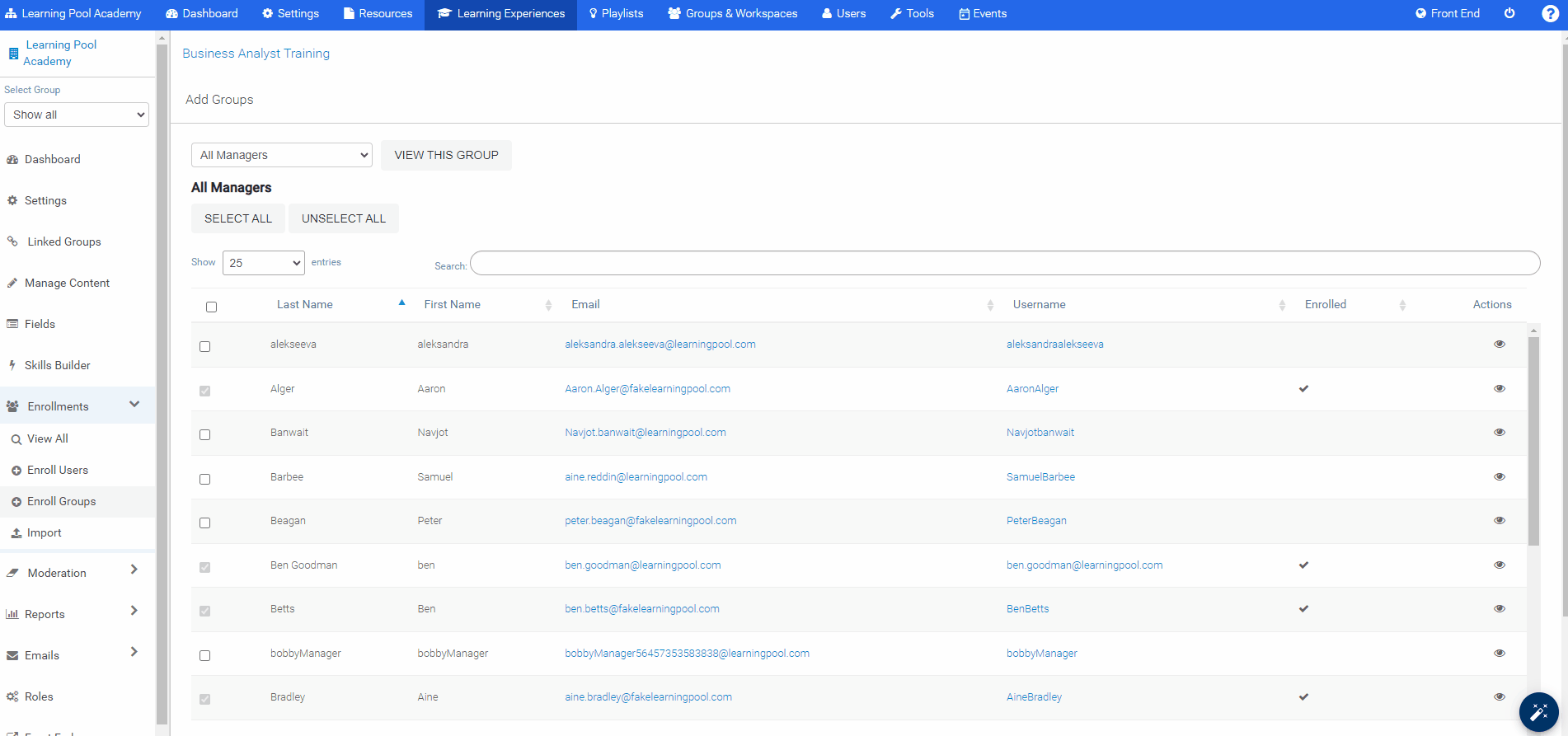Check the select-all header checkbox

[212, 307]
